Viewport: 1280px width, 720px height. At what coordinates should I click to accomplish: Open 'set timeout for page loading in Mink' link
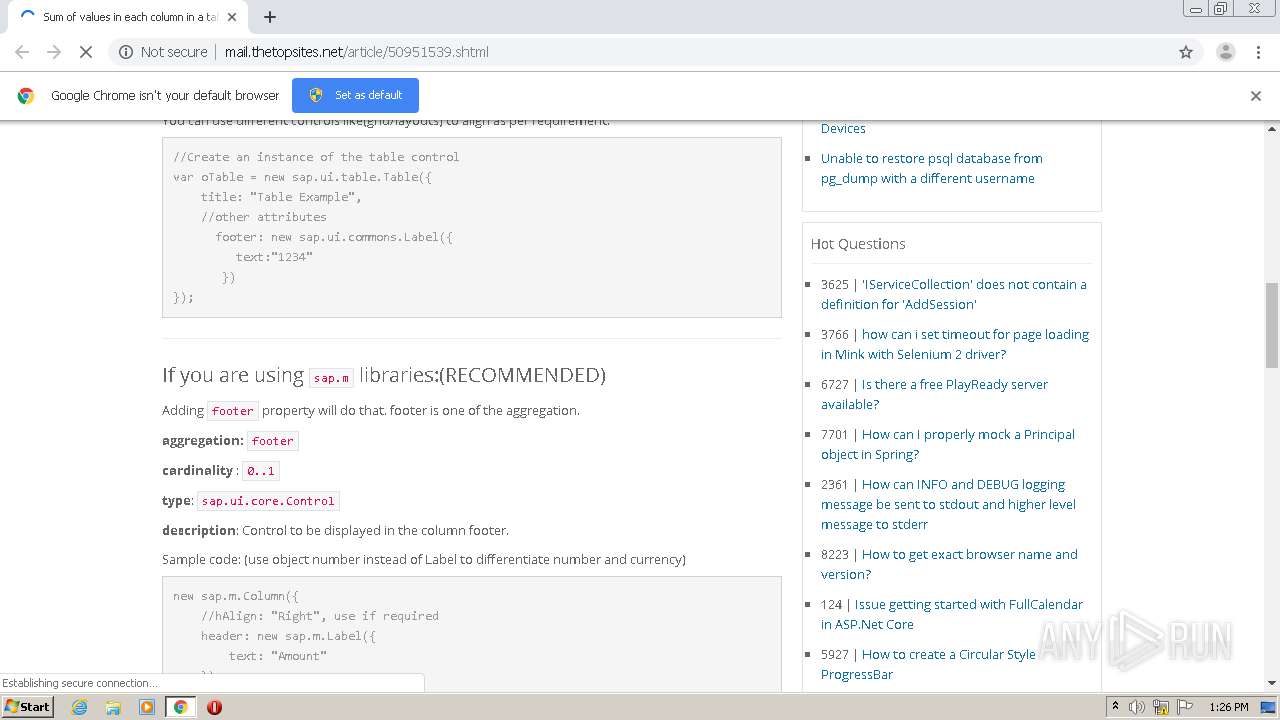pos(955,344)
